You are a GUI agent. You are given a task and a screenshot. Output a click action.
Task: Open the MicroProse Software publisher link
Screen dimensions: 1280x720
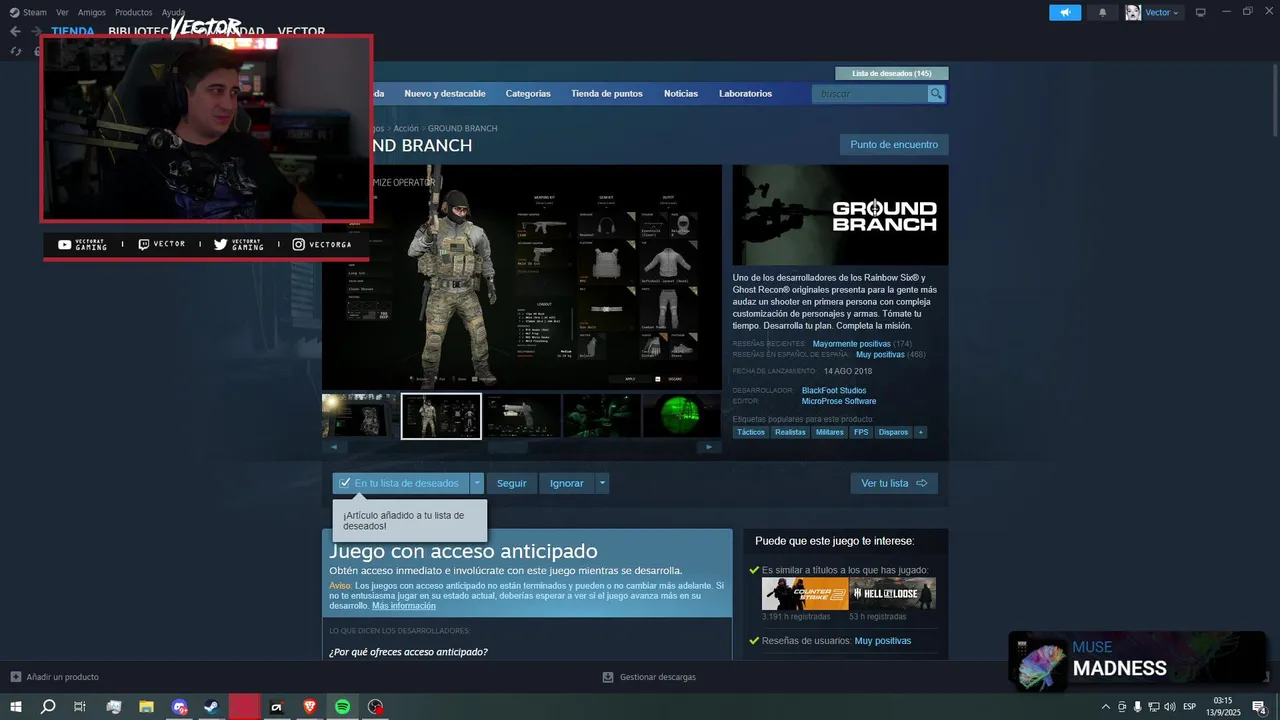839,401
